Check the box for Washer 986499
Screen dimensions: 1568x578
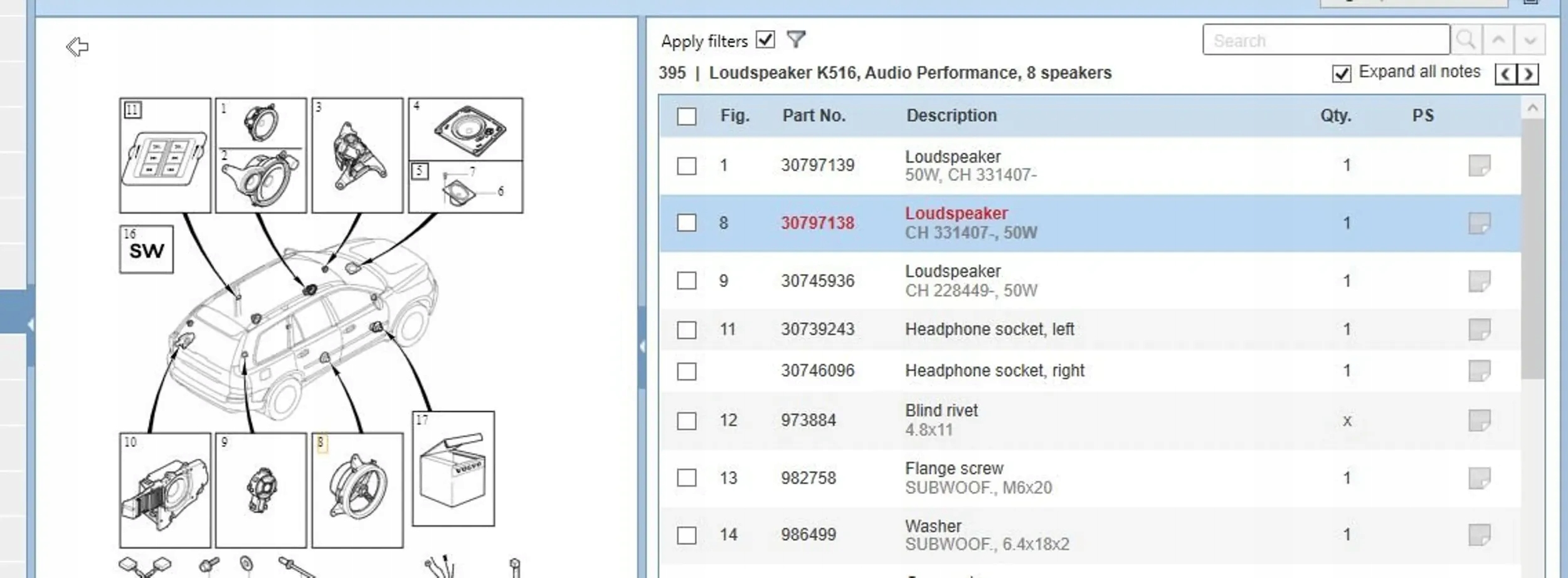tap(687, 535)
